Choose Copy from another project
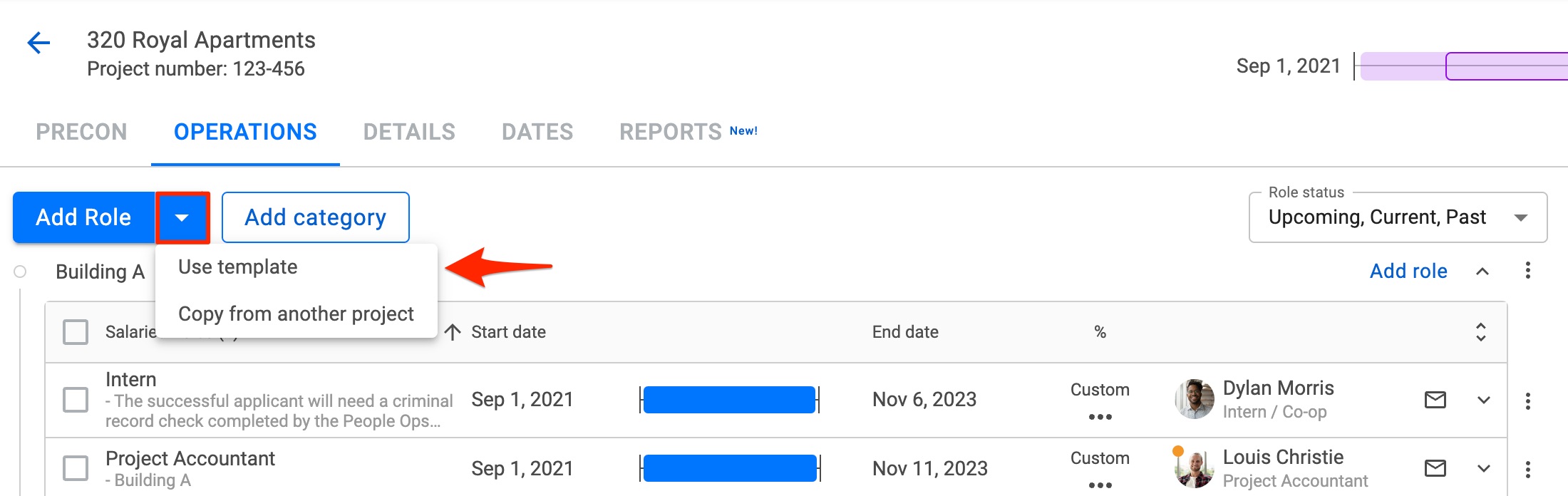 (x=296, y=314)
